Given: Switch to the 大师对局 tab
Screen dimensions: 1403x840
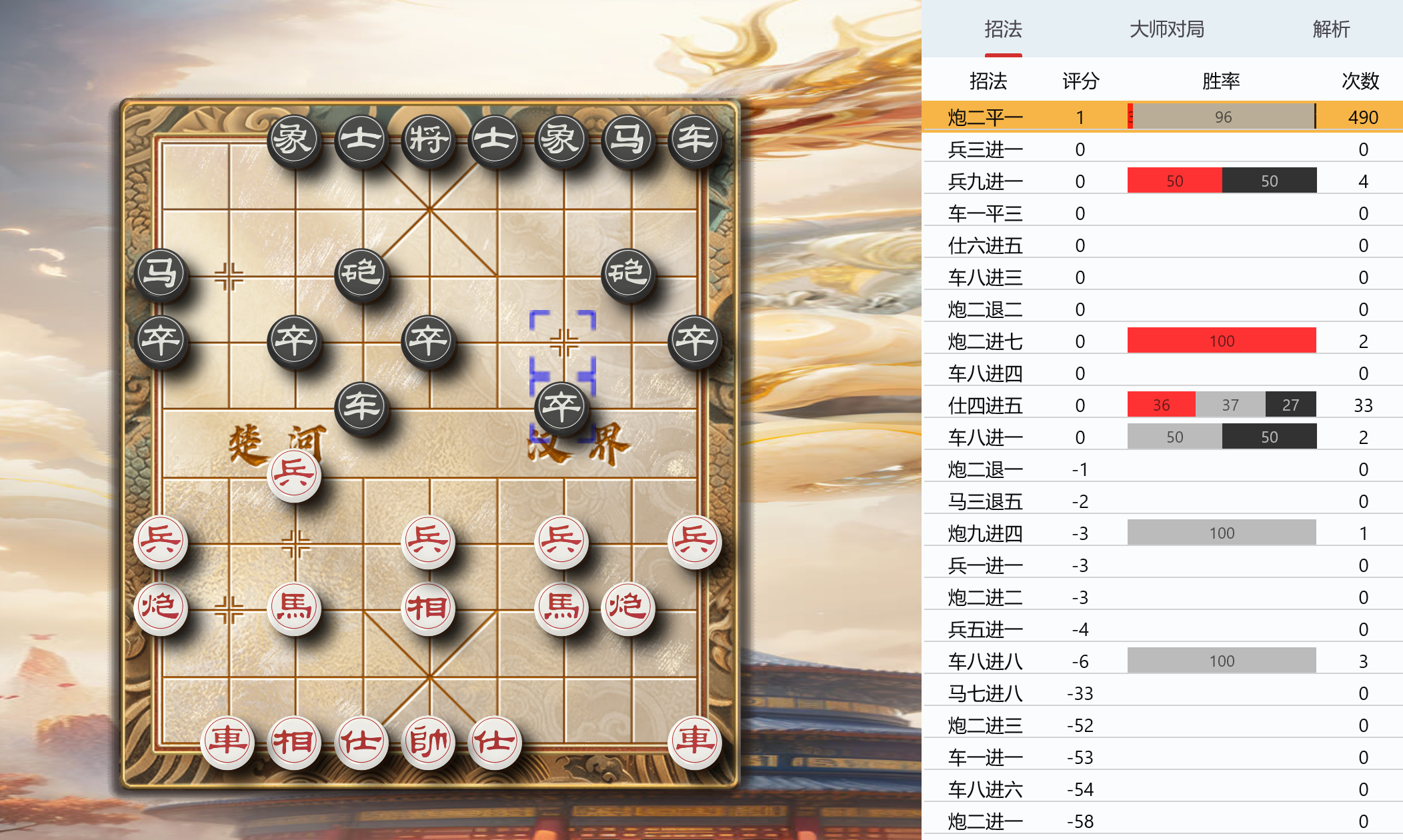Looking at the screenshot, I should click(1167, 29).
